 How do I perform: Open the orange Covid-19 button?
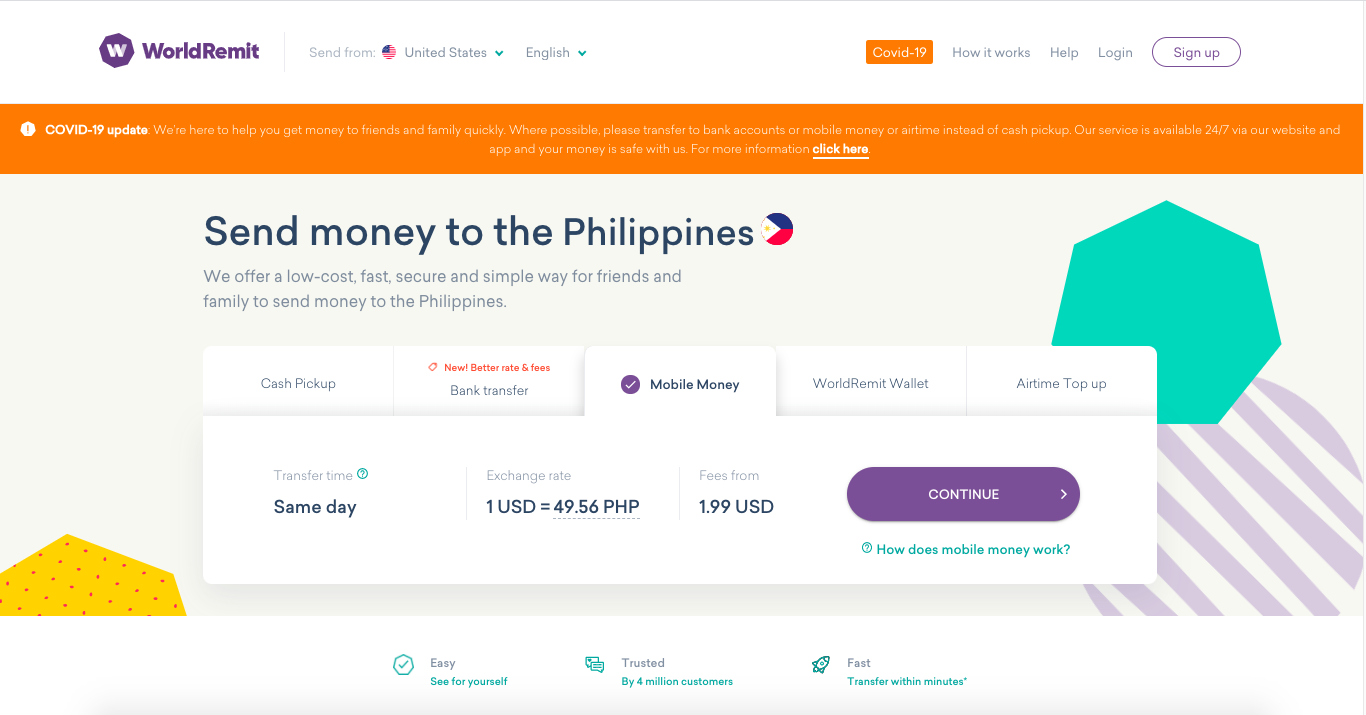[899, 52]
